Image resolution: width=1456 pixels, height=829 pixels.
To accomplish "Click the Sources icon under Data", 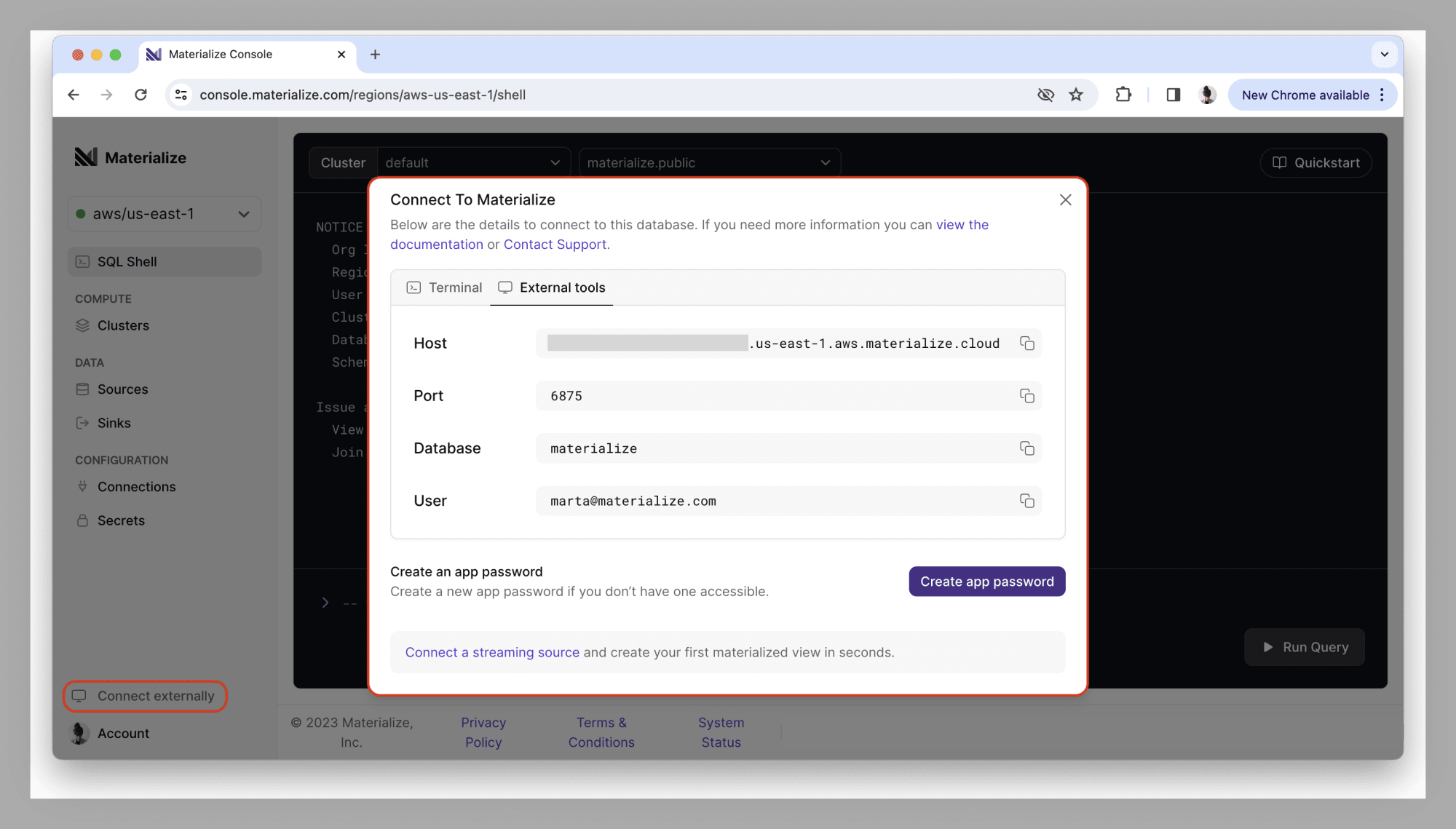I will pyautogui.click(x=83, y=389).
